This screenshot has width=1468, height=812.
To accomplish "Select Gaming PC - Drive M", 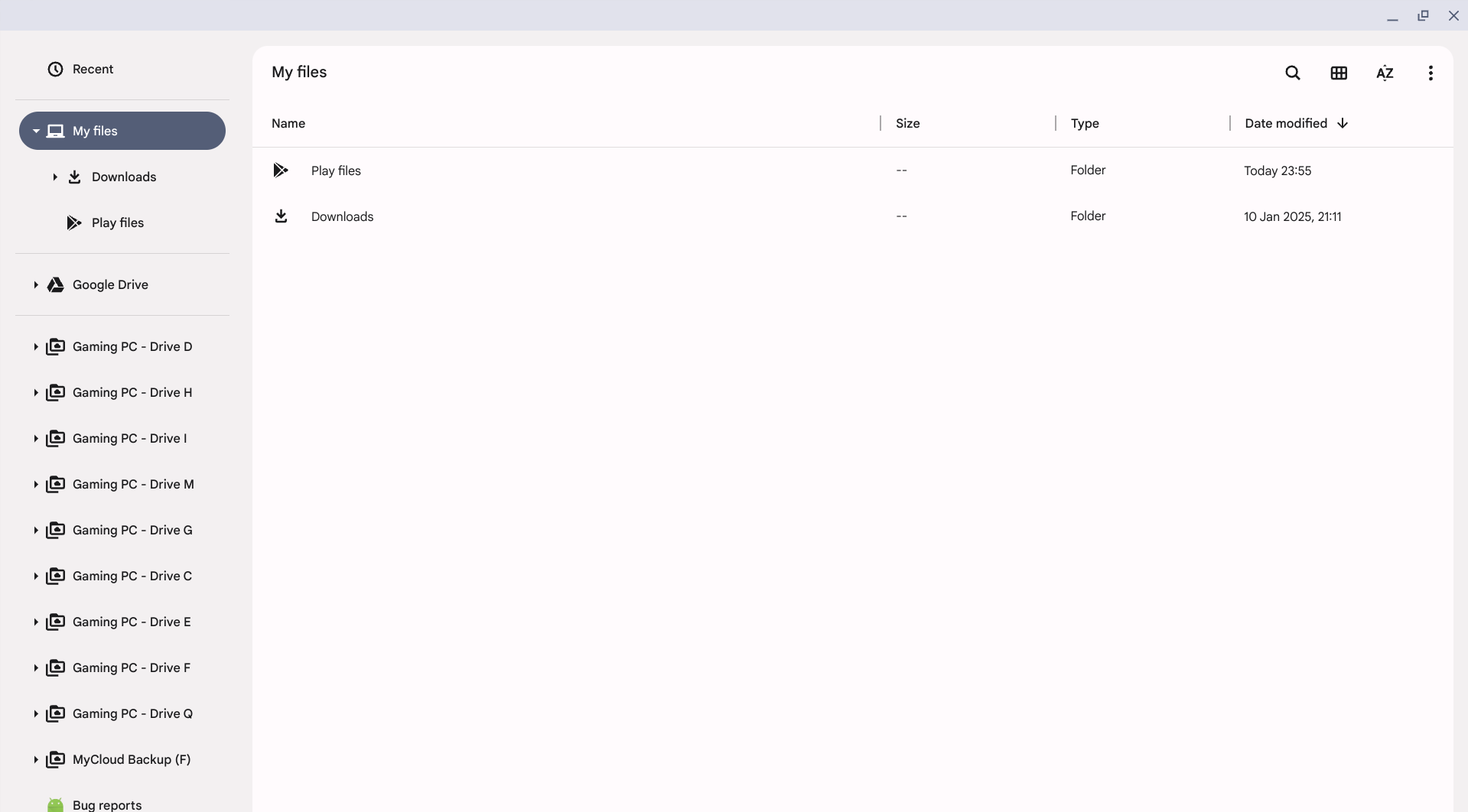I will tap(132, 484).
